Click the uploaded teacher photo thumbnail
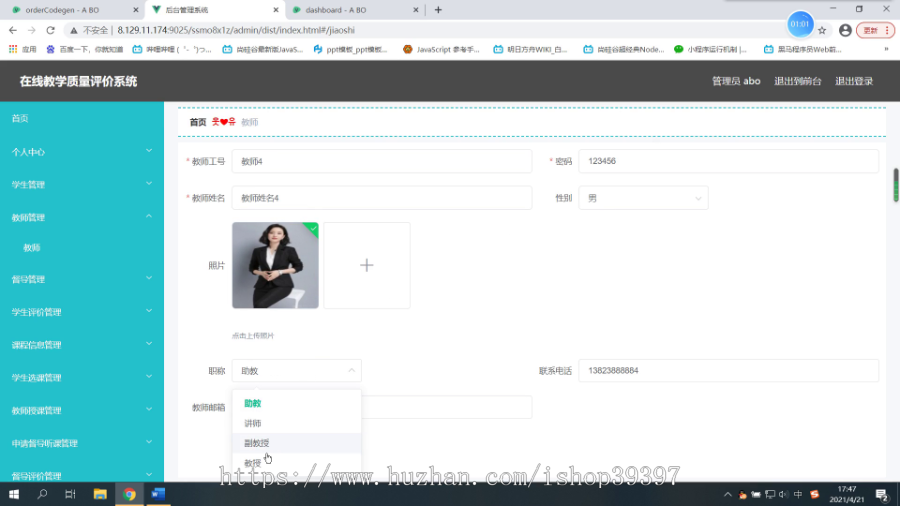Image resolution: width=900 pixels, height=506 pixels. pos(275,265)
